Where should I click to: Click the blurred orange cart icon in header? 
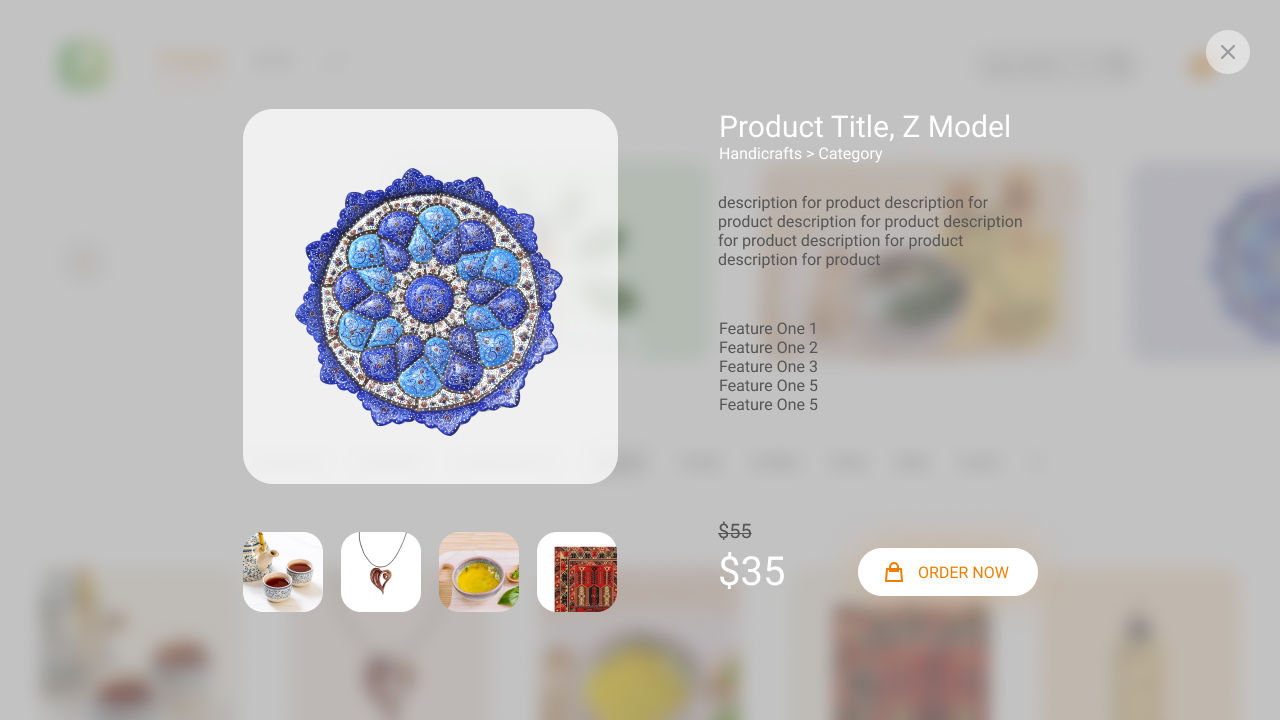tap(1199, 67)
